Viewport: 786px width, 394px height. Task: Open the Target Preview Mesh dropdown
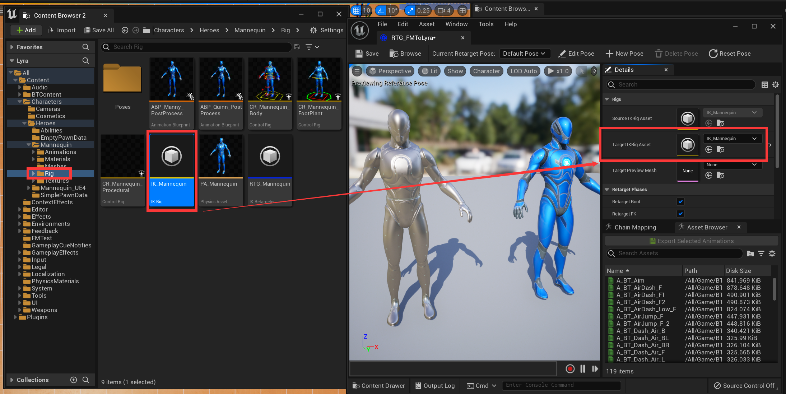click(732, 164)
